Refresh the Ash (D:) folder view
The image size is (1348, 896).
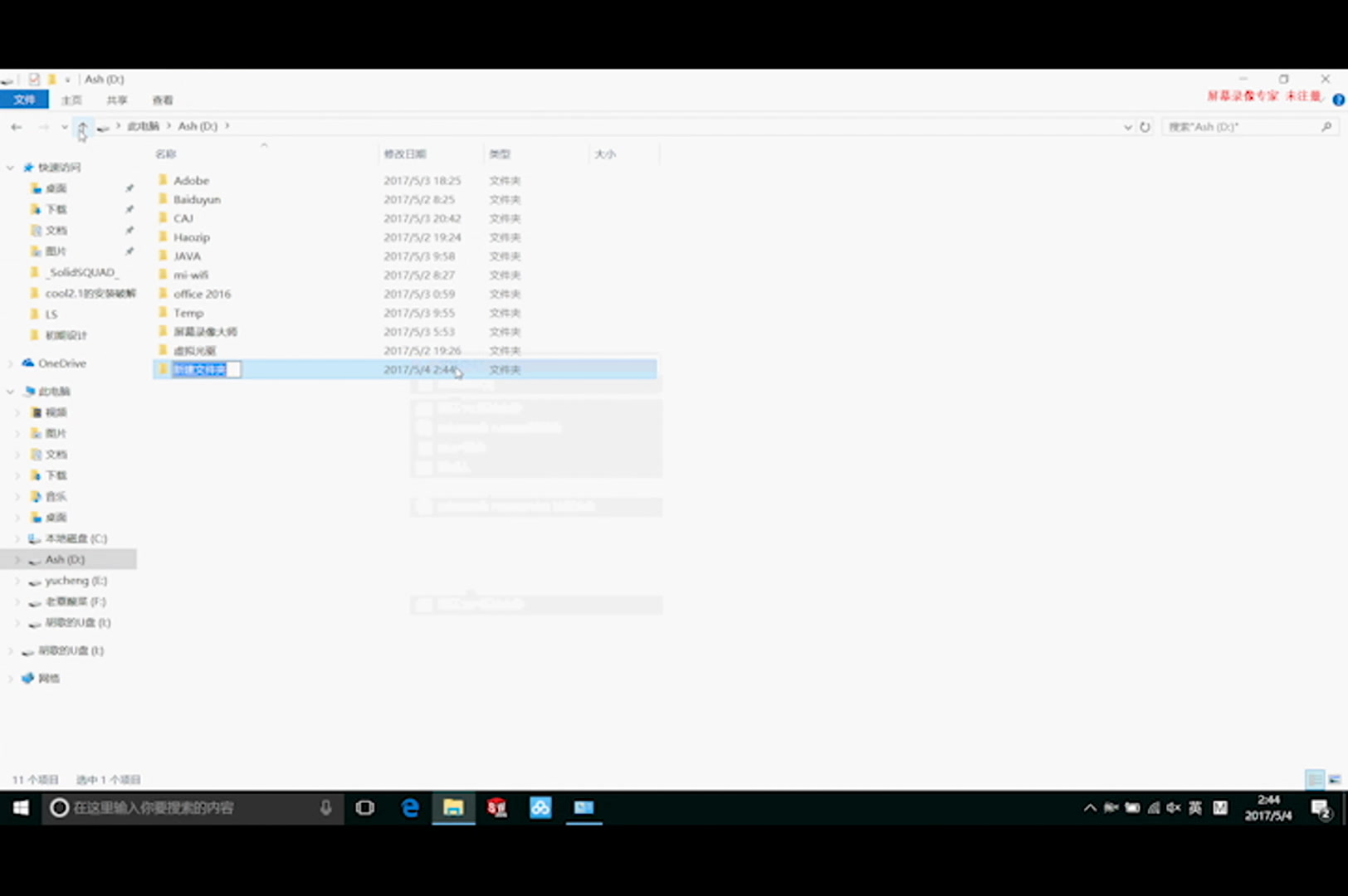point(1145,127)
